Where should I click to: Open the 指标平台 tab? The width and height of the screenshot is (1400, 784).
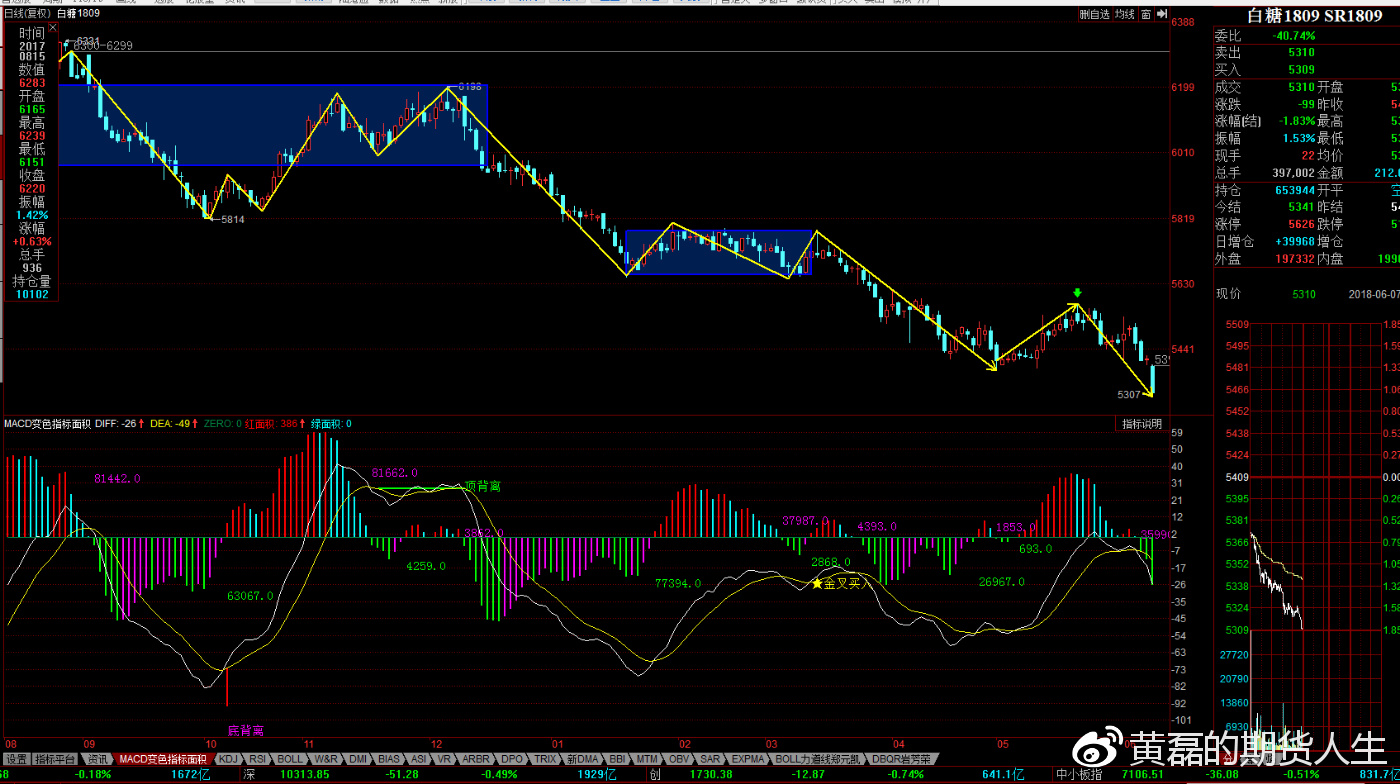click(56, 759)
